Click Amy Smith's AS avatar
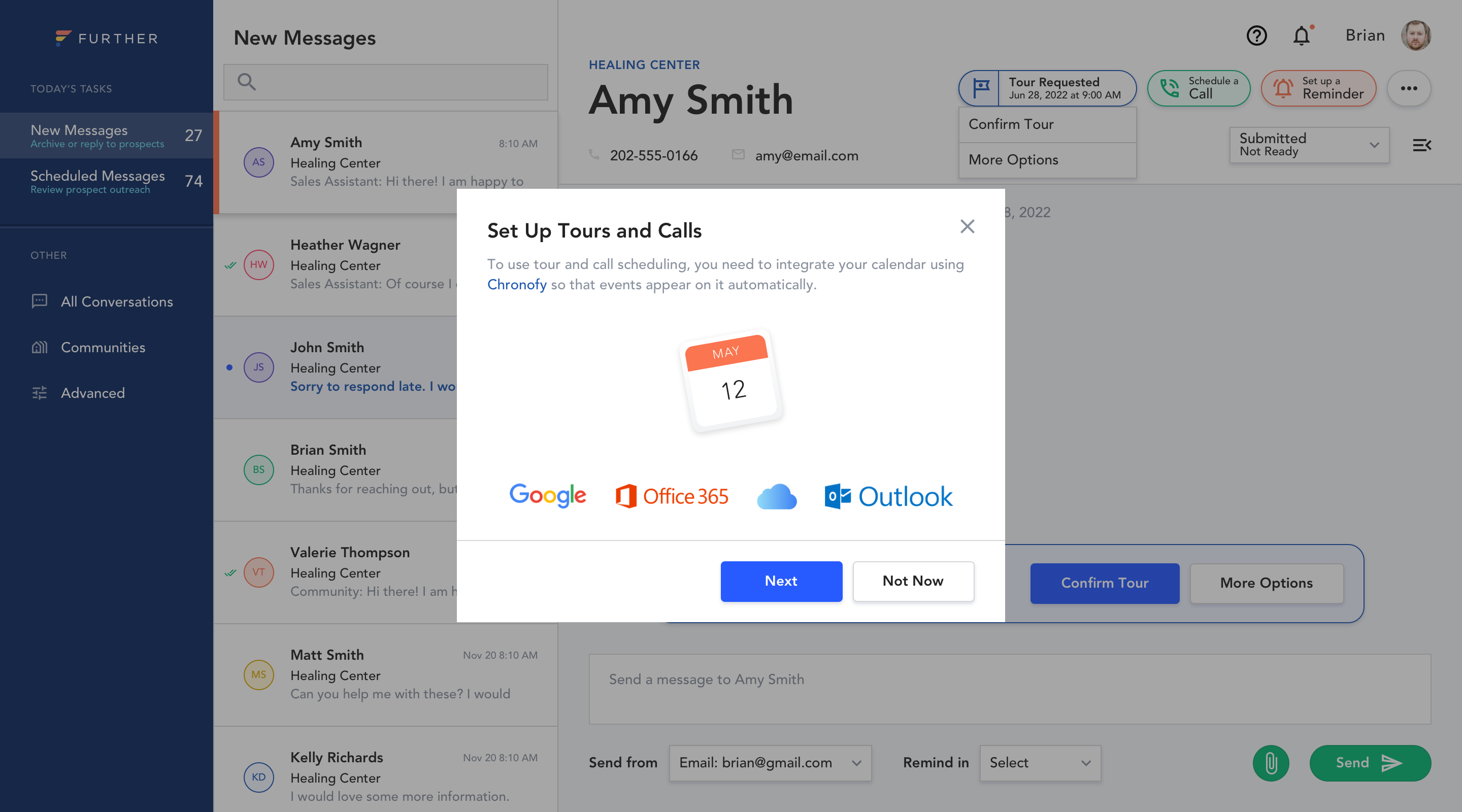 (258, 162)
